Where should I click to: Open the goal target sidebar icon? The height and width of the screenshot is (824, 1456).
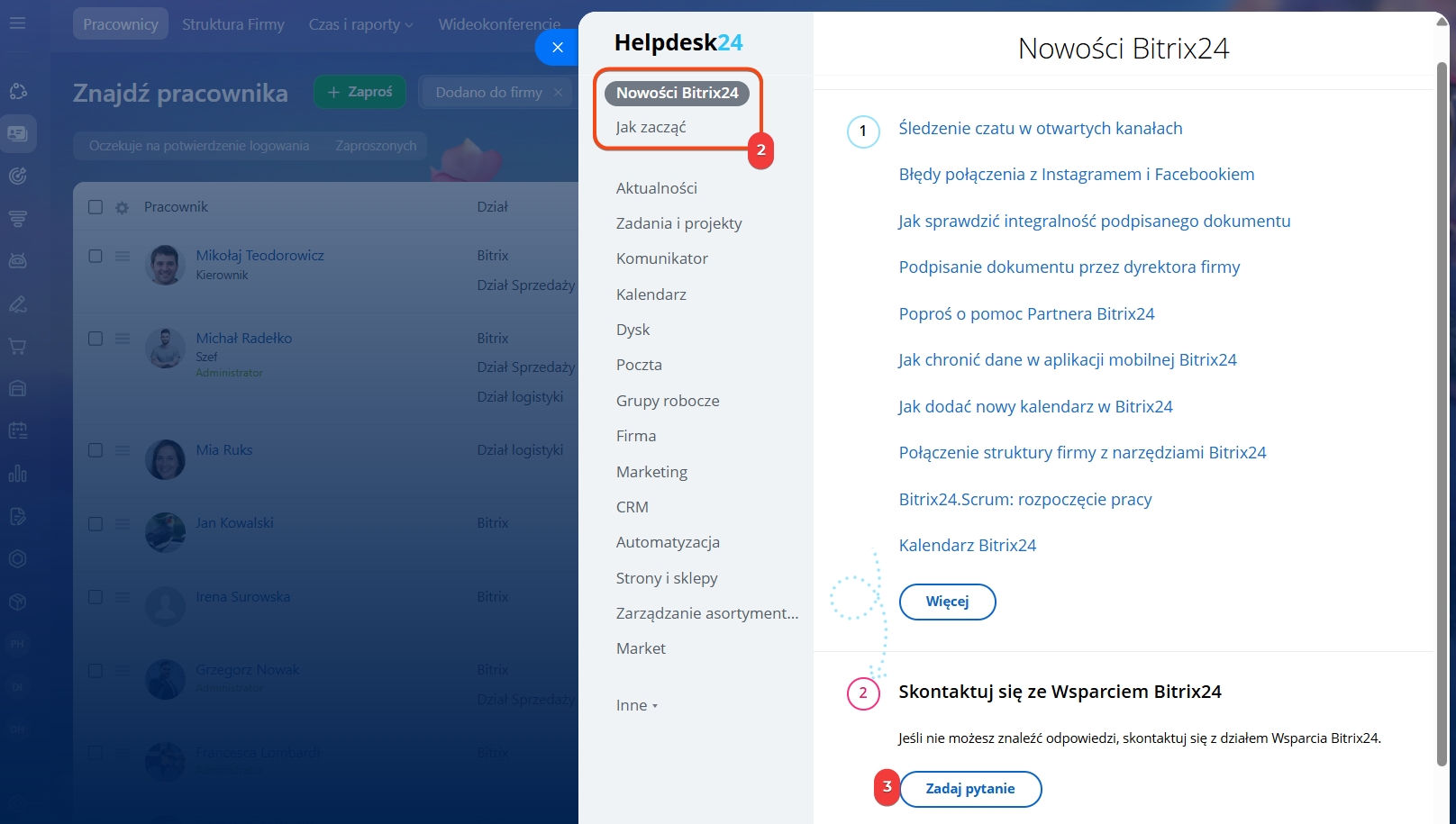(x=18, y=177)
